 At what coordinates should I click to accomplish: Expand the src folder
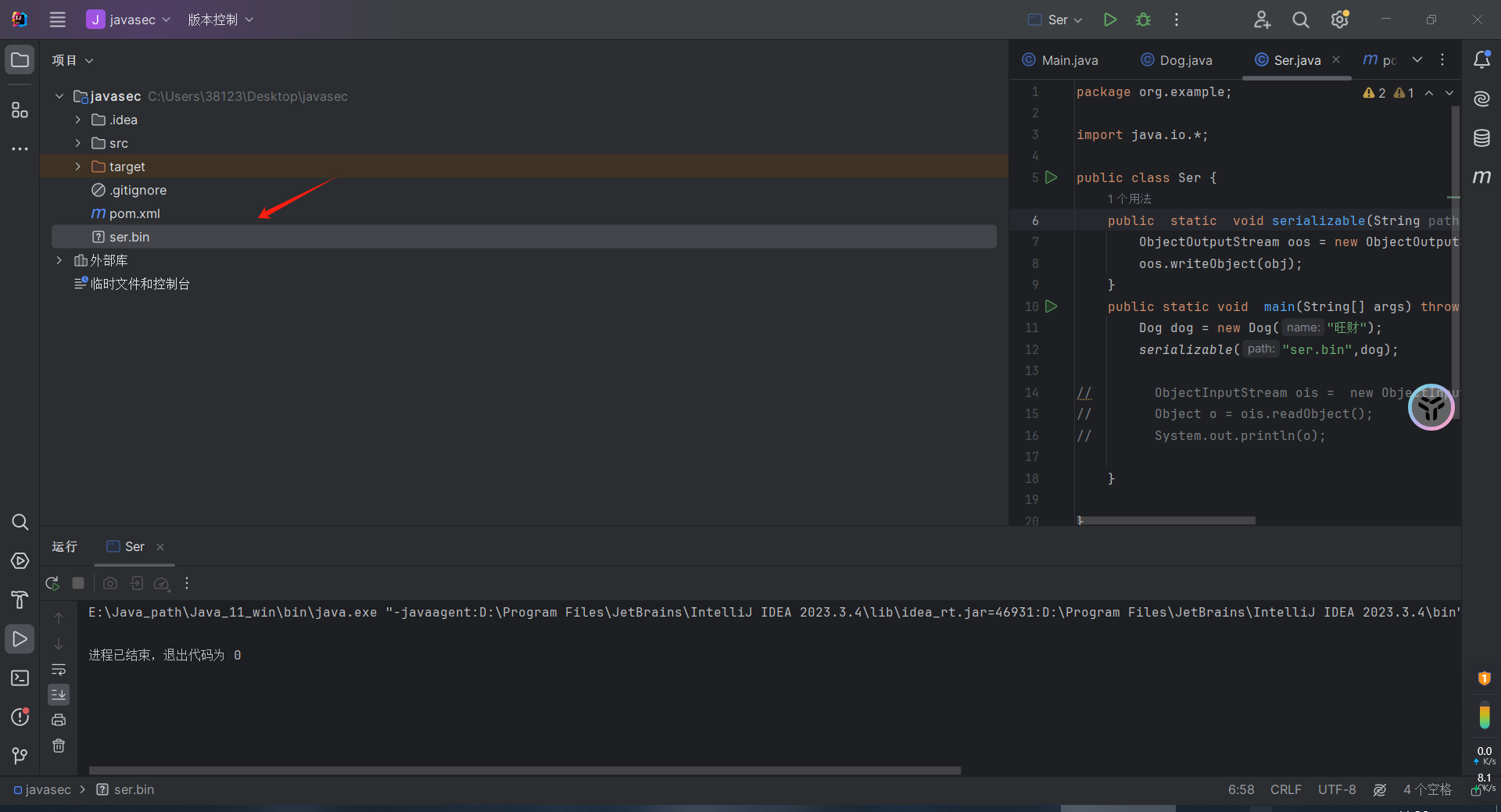click(x=78, y=143)
